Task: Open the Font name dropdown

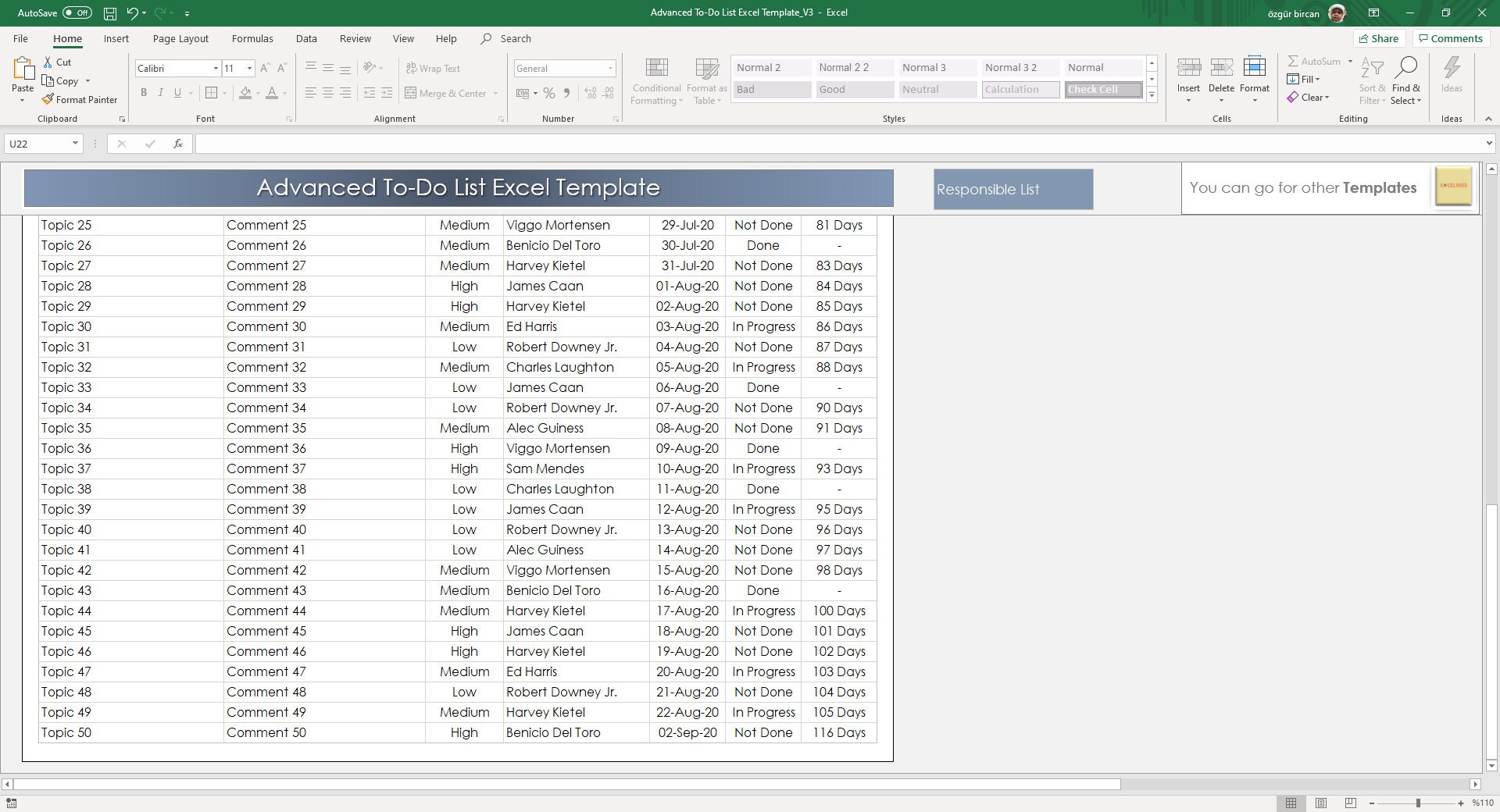Action: (216, 68)
